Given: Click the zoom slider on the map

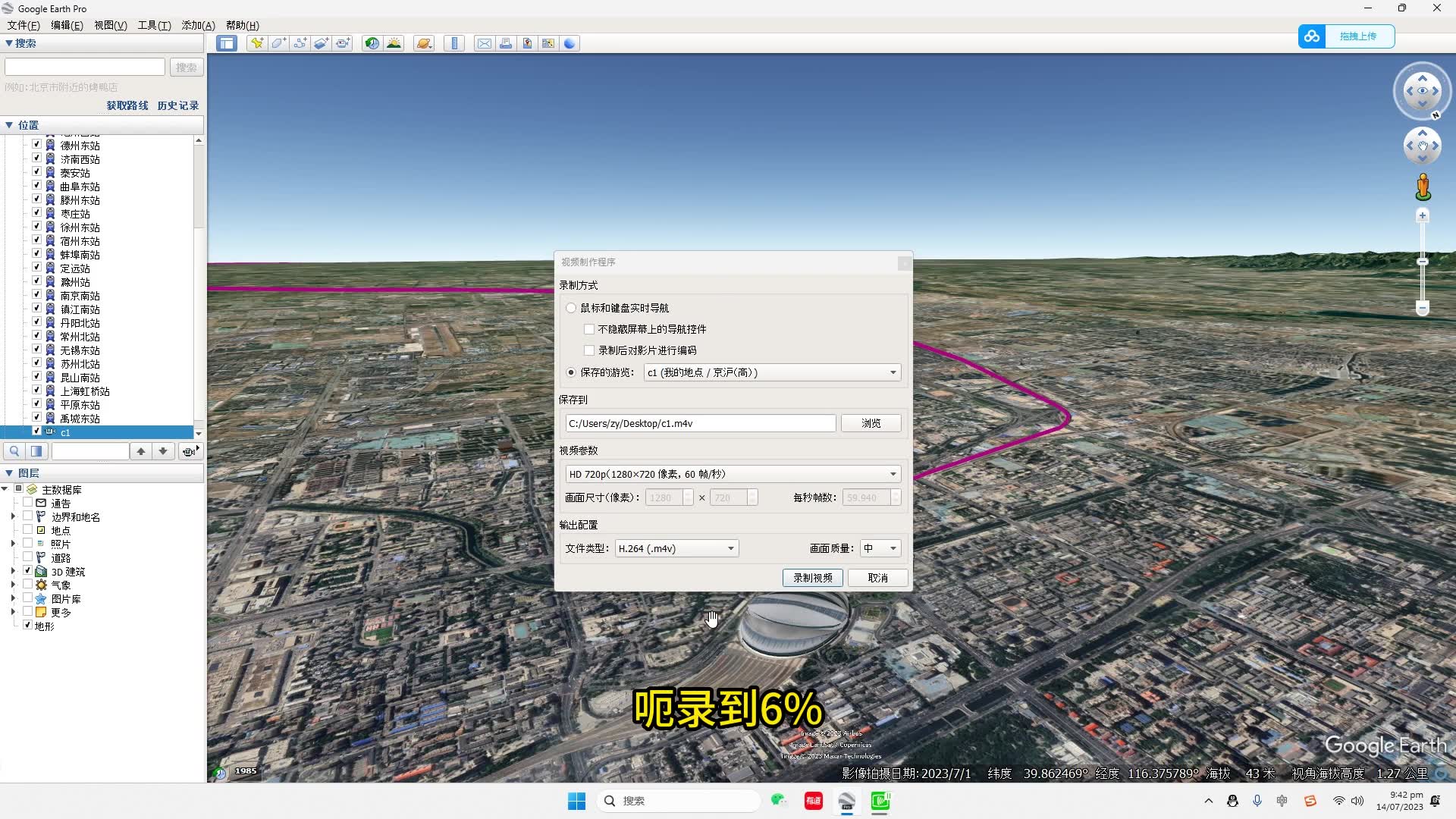Looking at the screenshot, I should [1423, 262].
